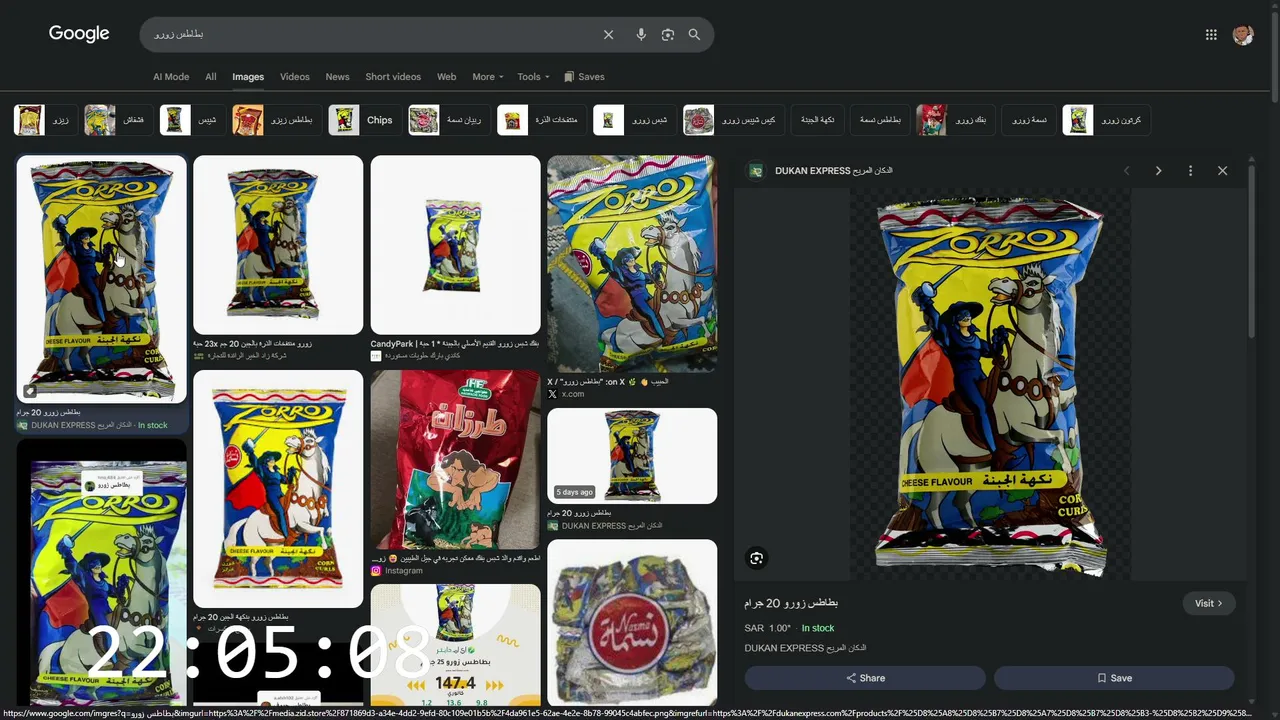Click the In stock label in preview

click(x=818, y=628)
